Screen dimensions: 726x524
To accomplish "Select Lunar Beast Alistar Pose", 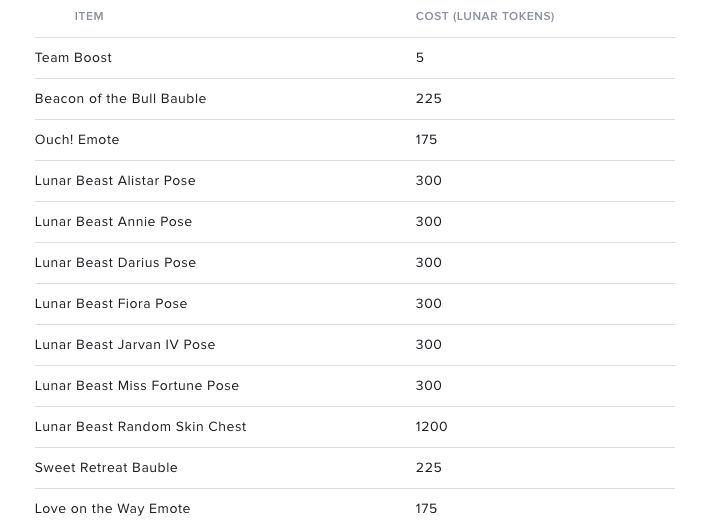I will coord(115,181).
